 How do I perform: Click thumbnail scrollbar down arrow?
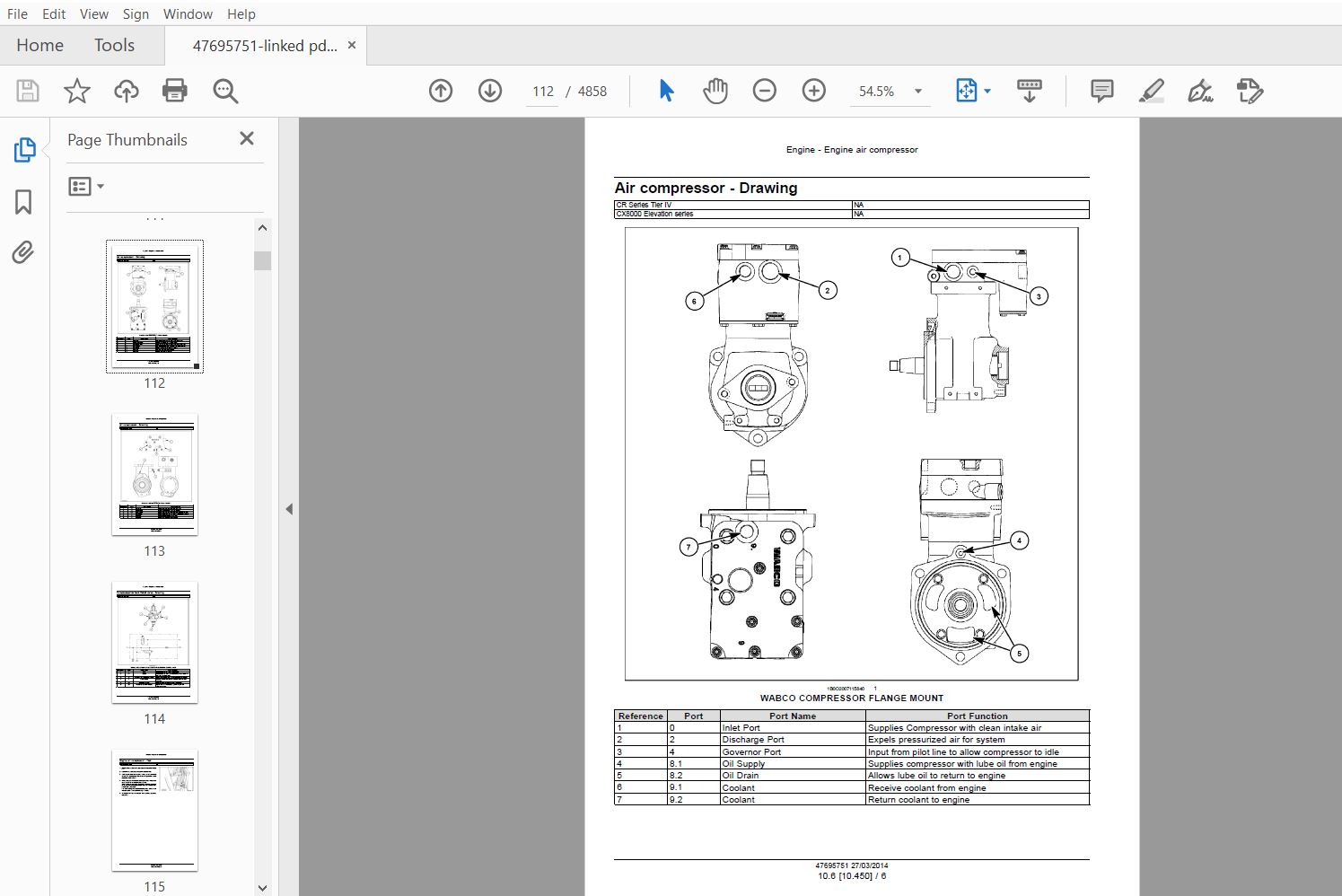[262, 888]
